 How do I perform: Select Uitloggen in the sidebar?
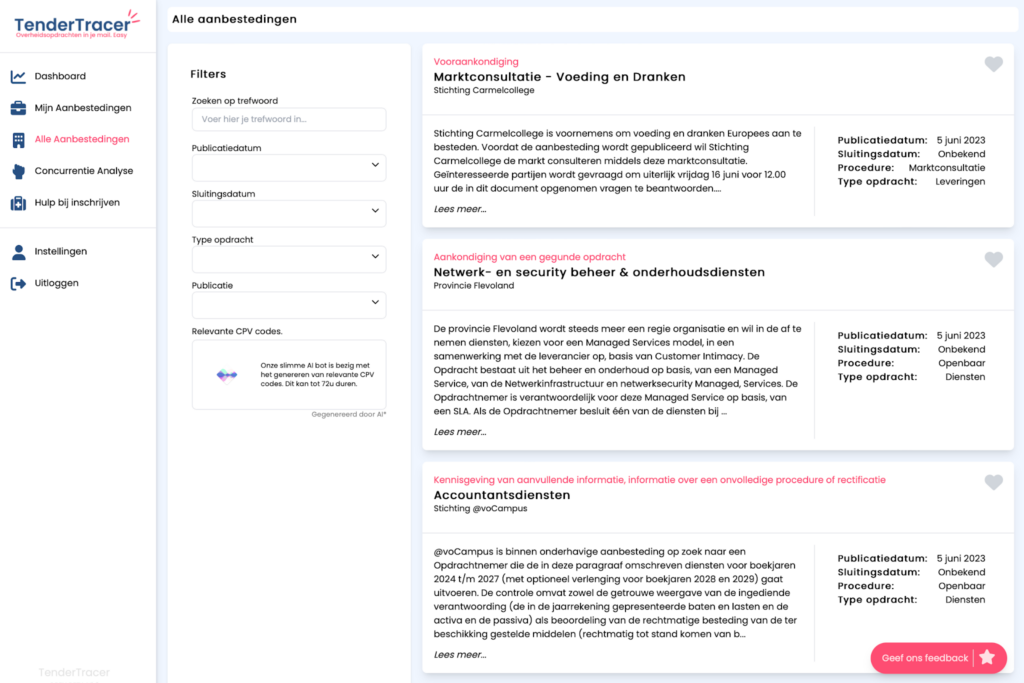(56, 283)
